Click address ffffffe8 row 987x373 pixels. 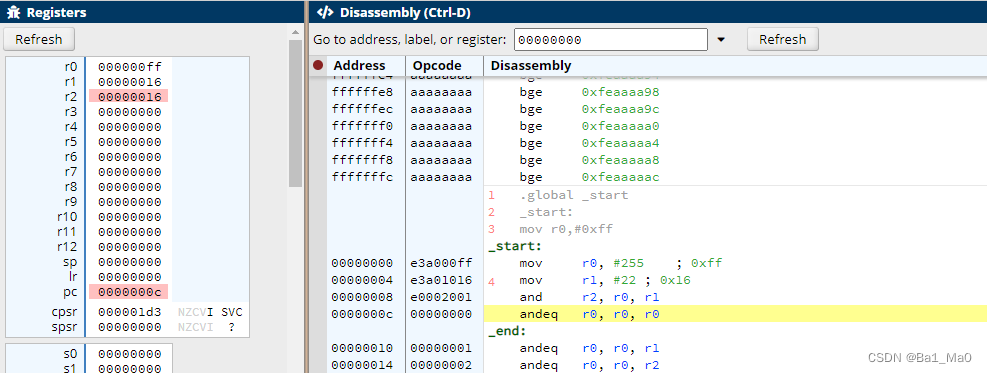coord(362,92)
